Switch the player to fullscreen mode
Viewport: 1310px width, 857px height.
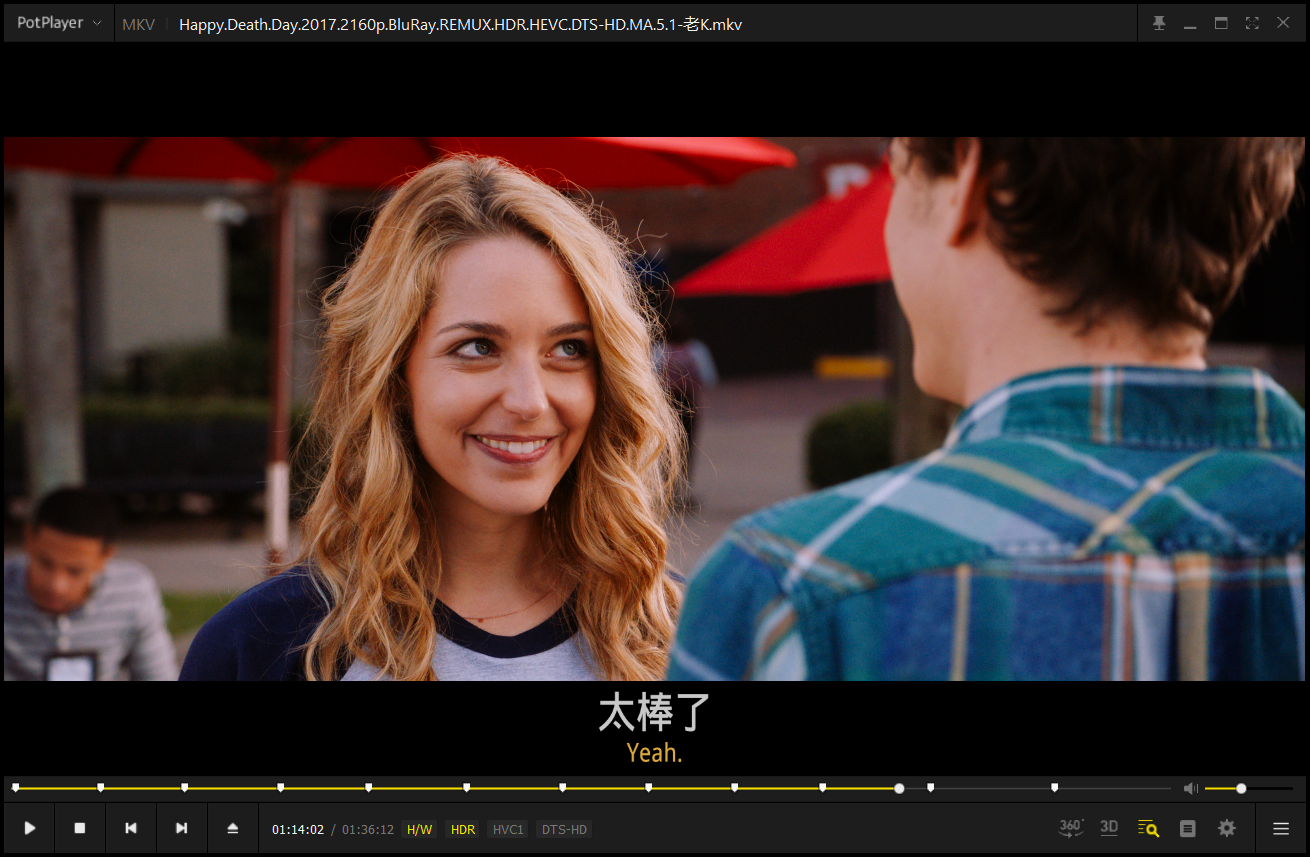(1252, 23)
